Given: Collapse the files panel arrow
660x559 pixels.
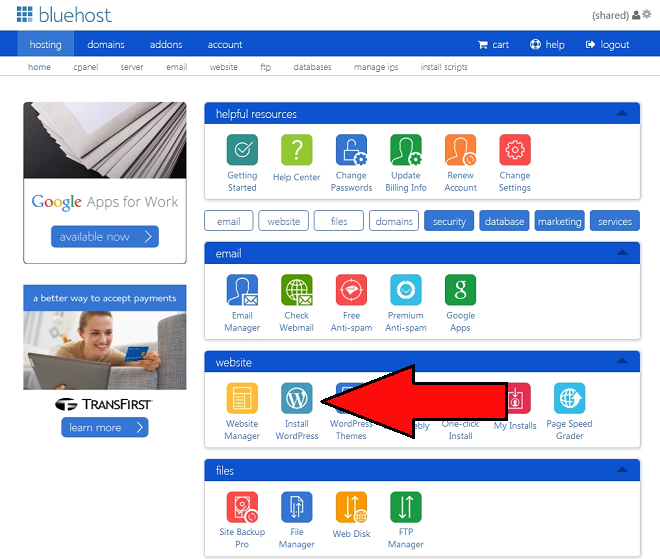Looking at the screenshot, I should 622,470.
